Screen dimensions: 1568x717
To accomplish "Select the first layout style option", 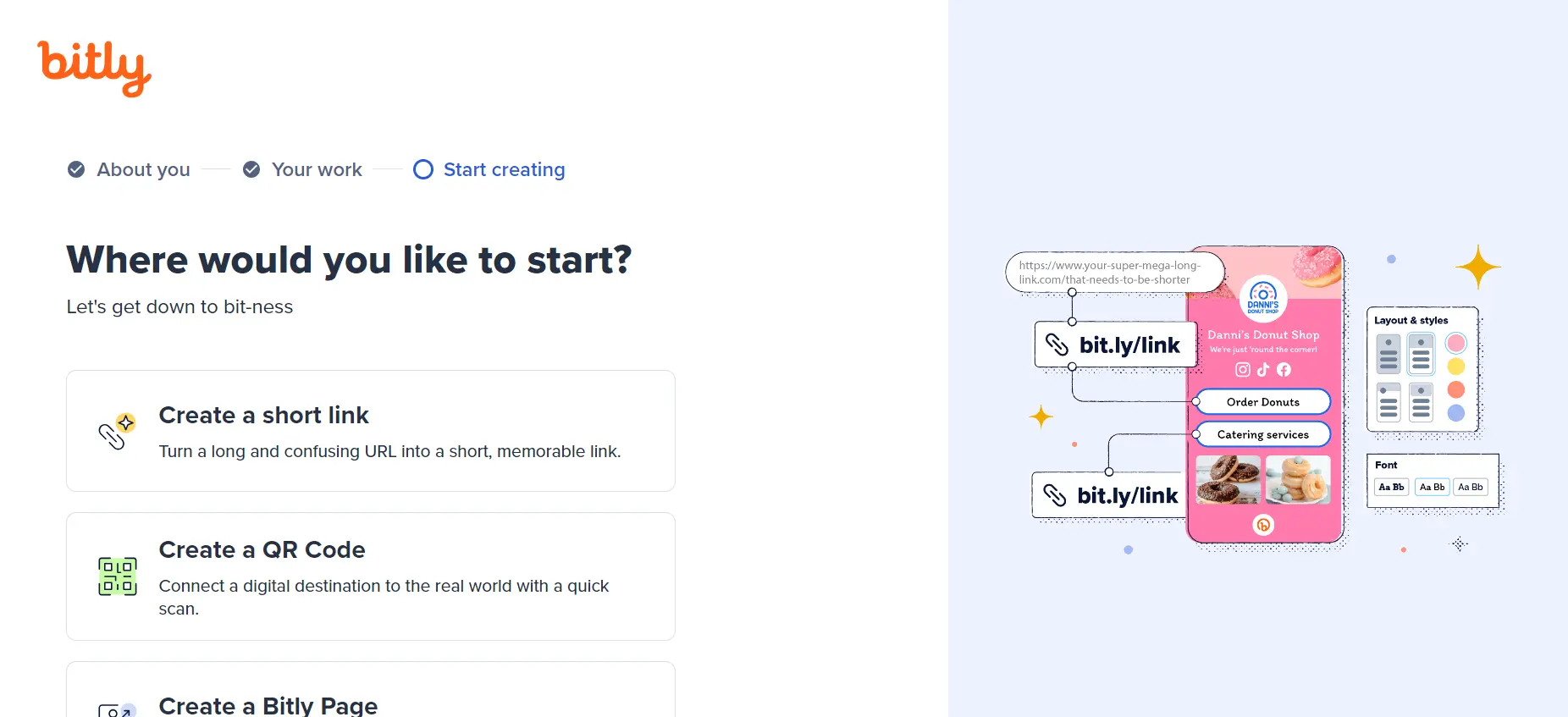I will click(1388, 354).
